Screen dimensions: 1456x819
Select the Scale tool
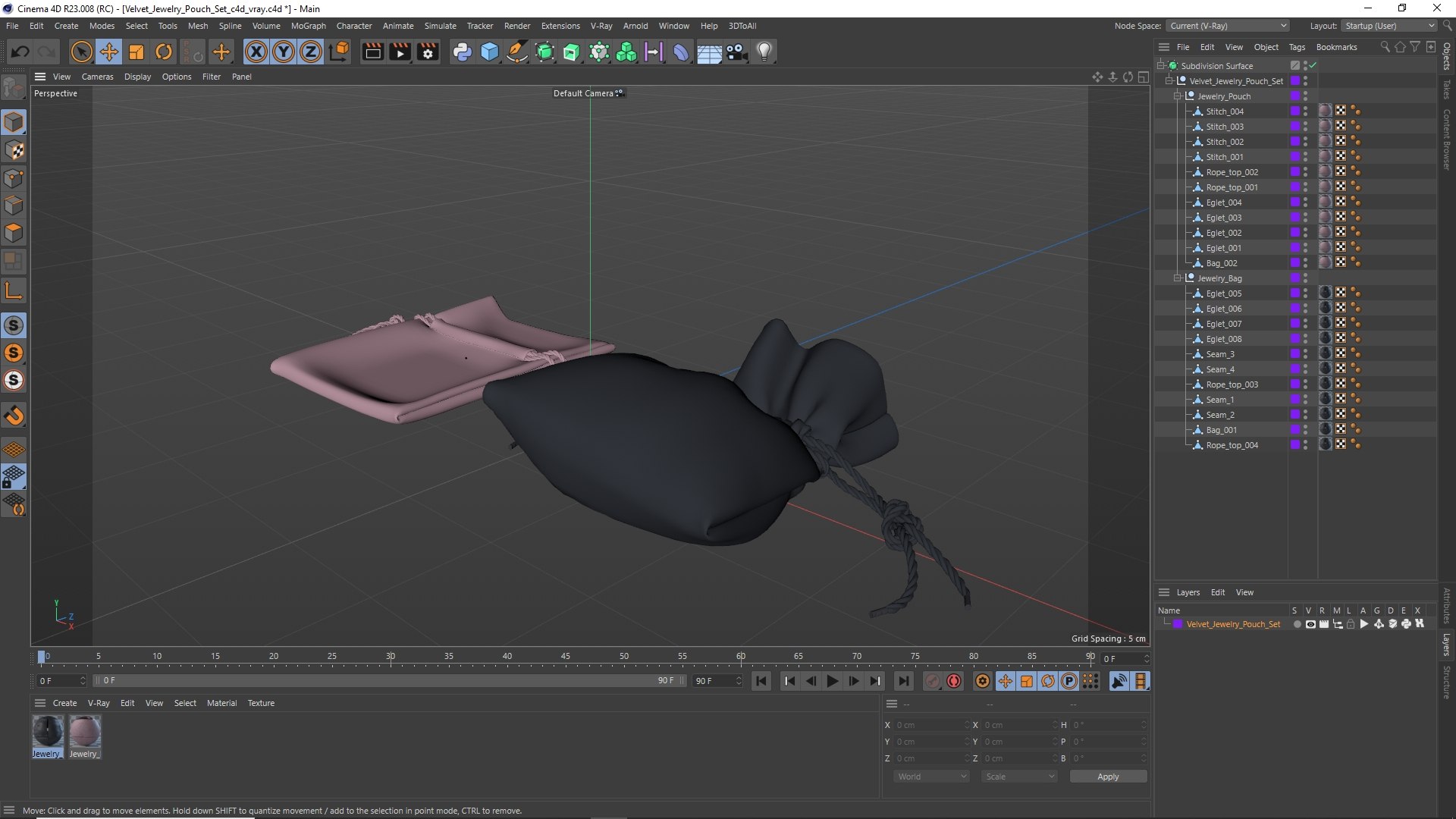(x=136, y=52)
